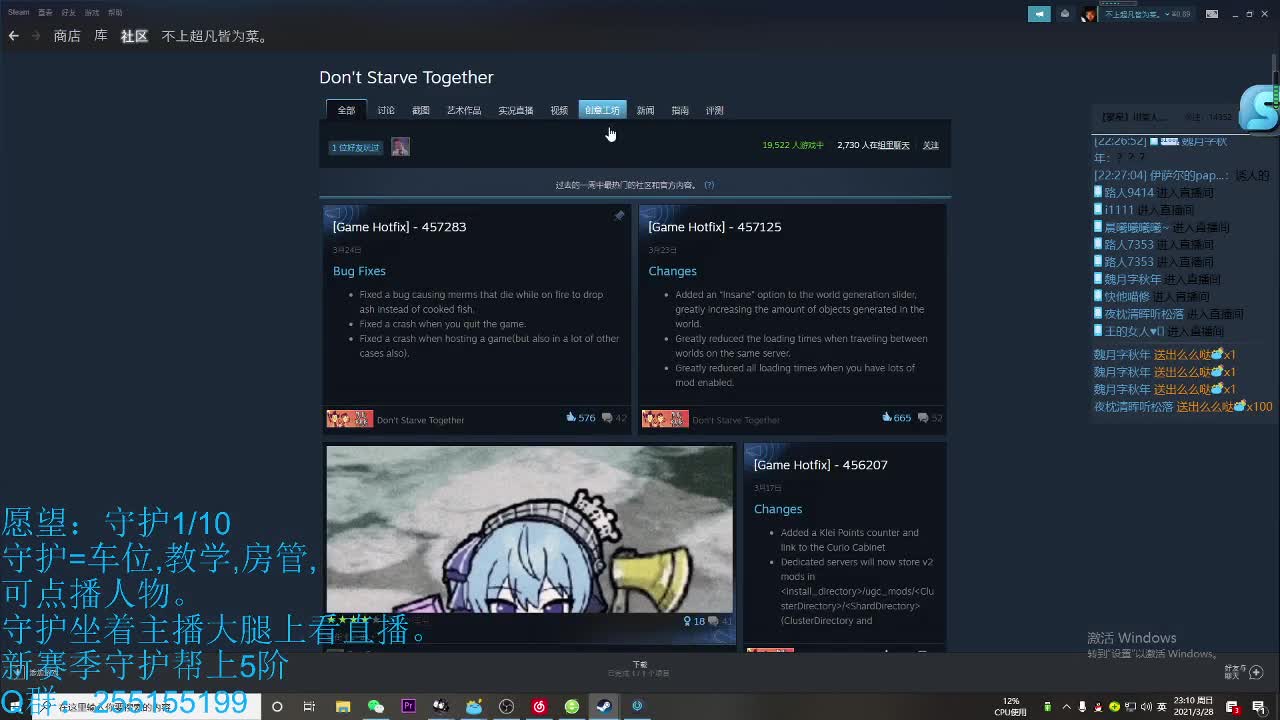Click the Steam forward arrow

point(36,36)
